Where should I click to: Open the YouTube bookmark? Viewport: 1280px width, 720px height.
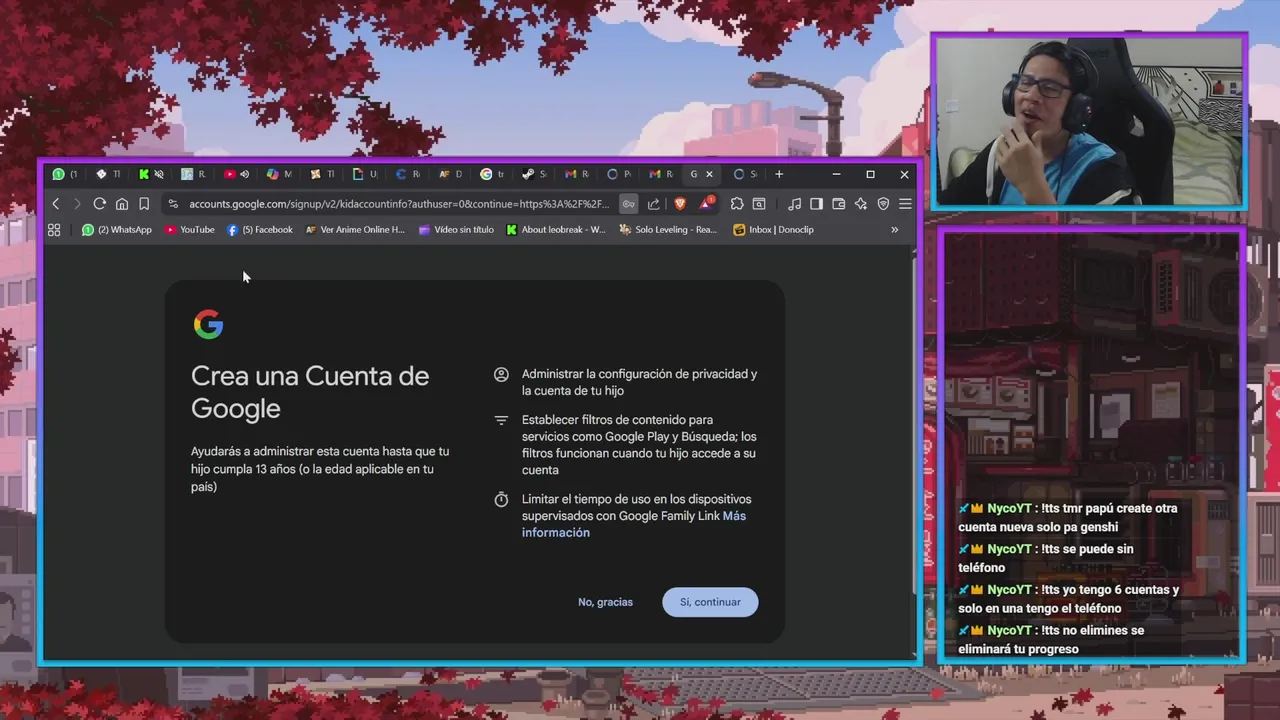click(x=190, y=230)
